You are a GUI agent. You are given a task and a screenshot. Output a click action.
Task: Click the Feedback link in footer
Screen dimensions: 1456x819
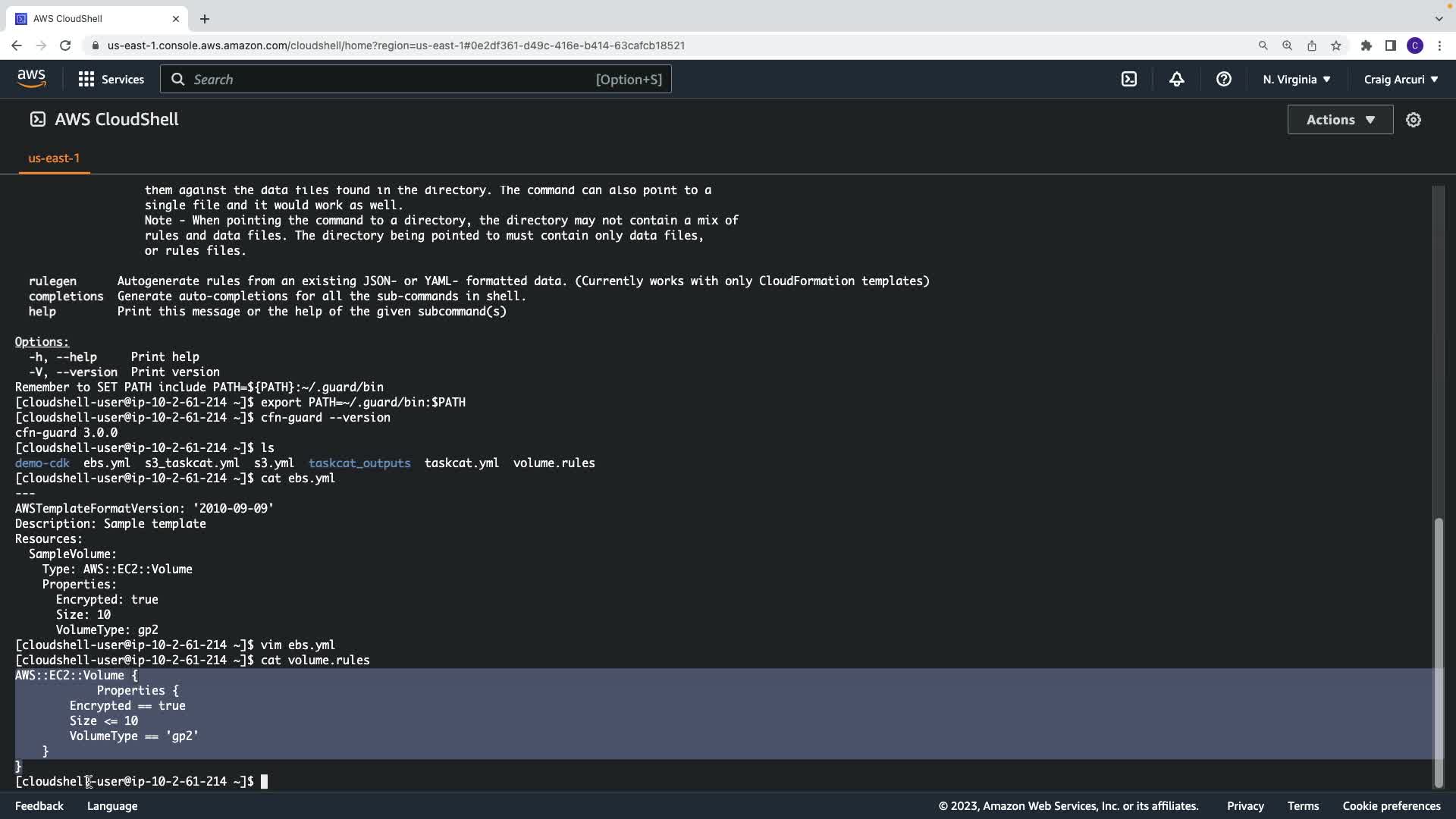39,806
